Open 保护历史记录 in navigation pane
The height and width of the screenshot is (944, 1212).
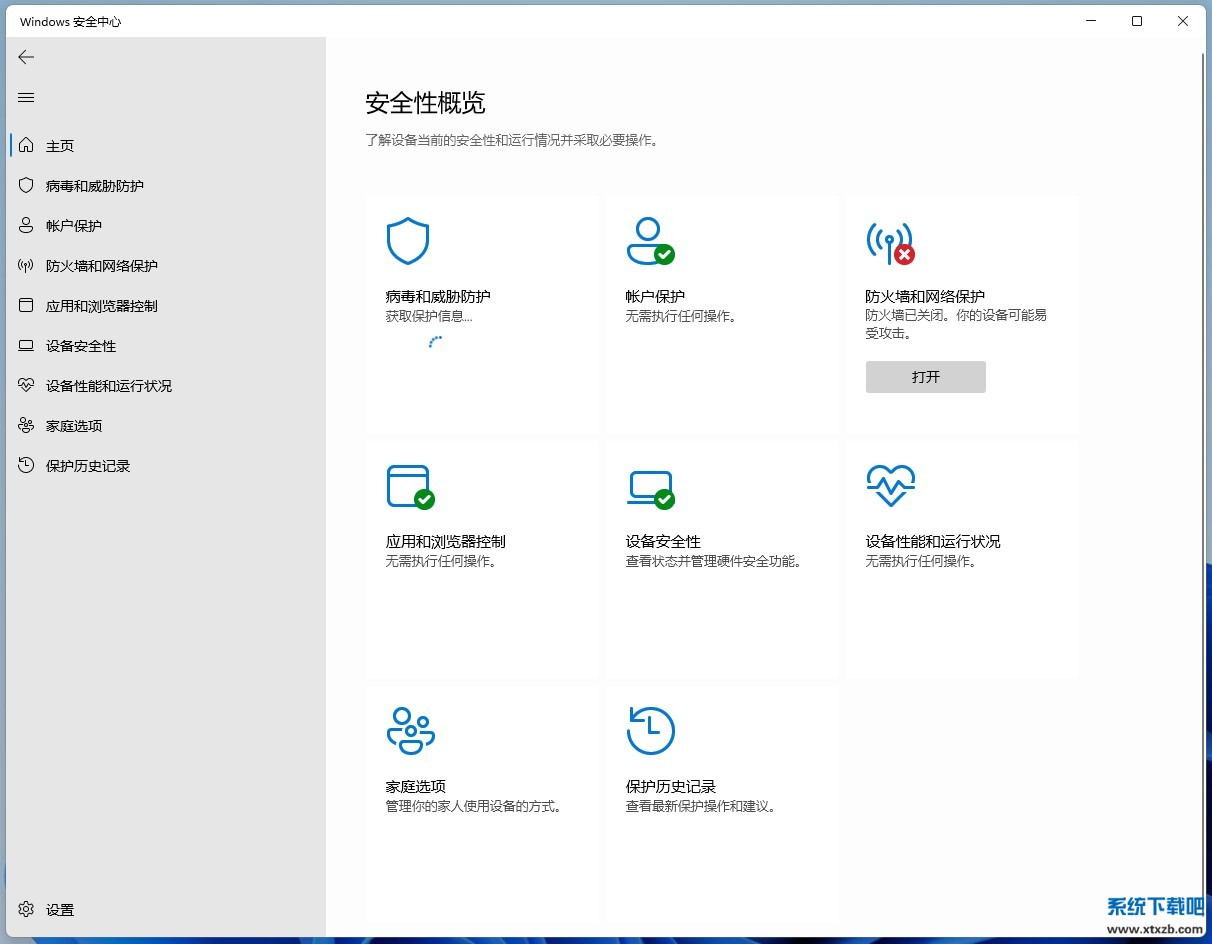tap(88, 466)
